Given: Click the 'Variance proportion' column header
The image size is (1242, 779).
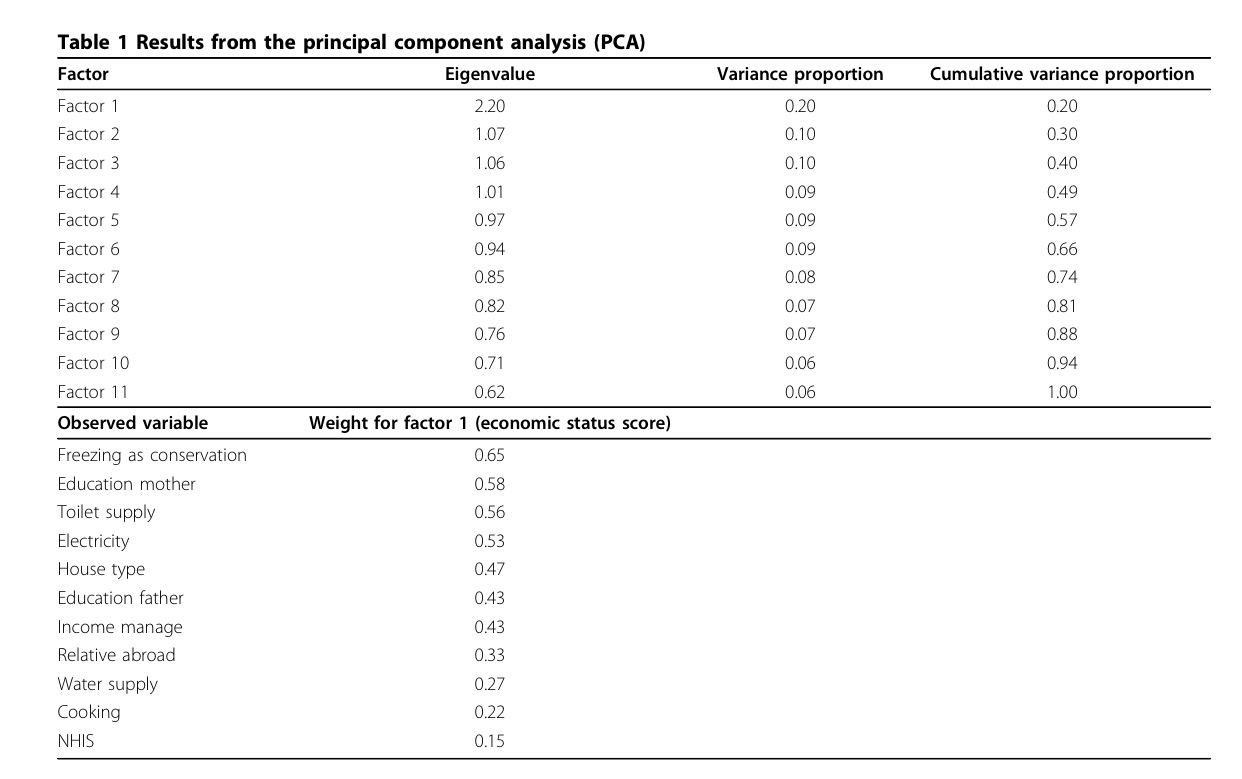Looking at the screenshot, I should [x=800, y=74].
